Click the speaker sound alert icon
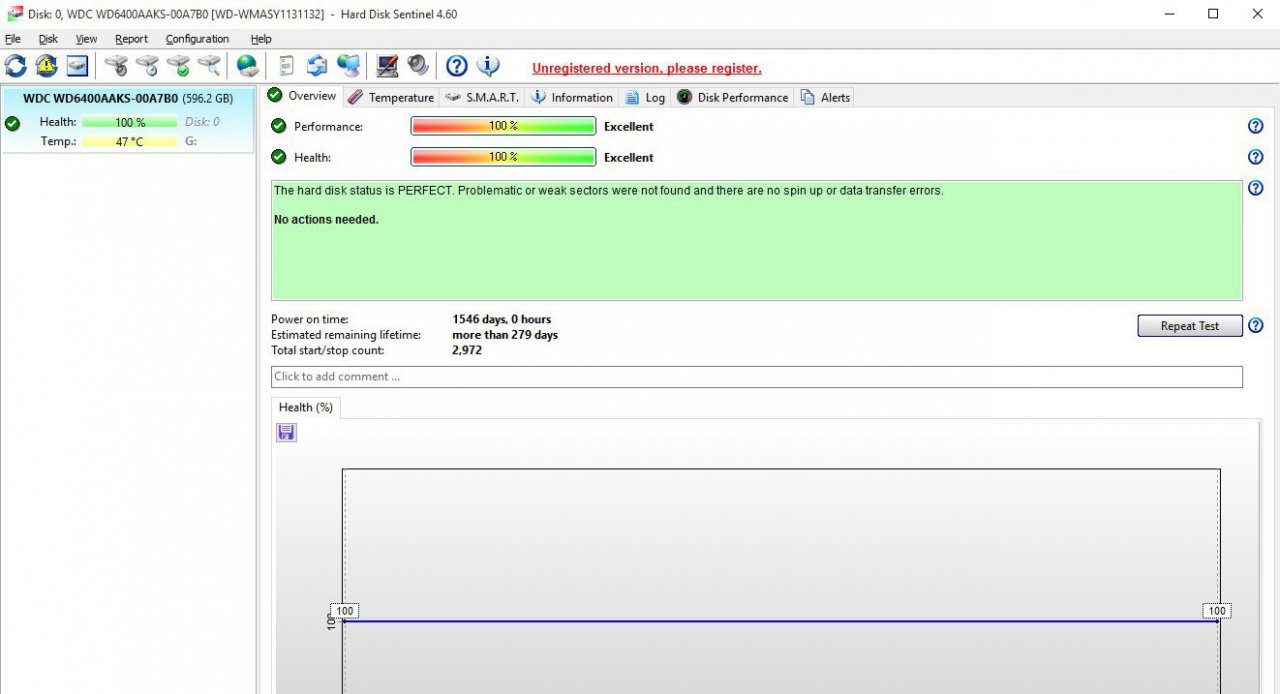Image resolution: width=1280 pixels, height=694 pixels. (418, 66)
